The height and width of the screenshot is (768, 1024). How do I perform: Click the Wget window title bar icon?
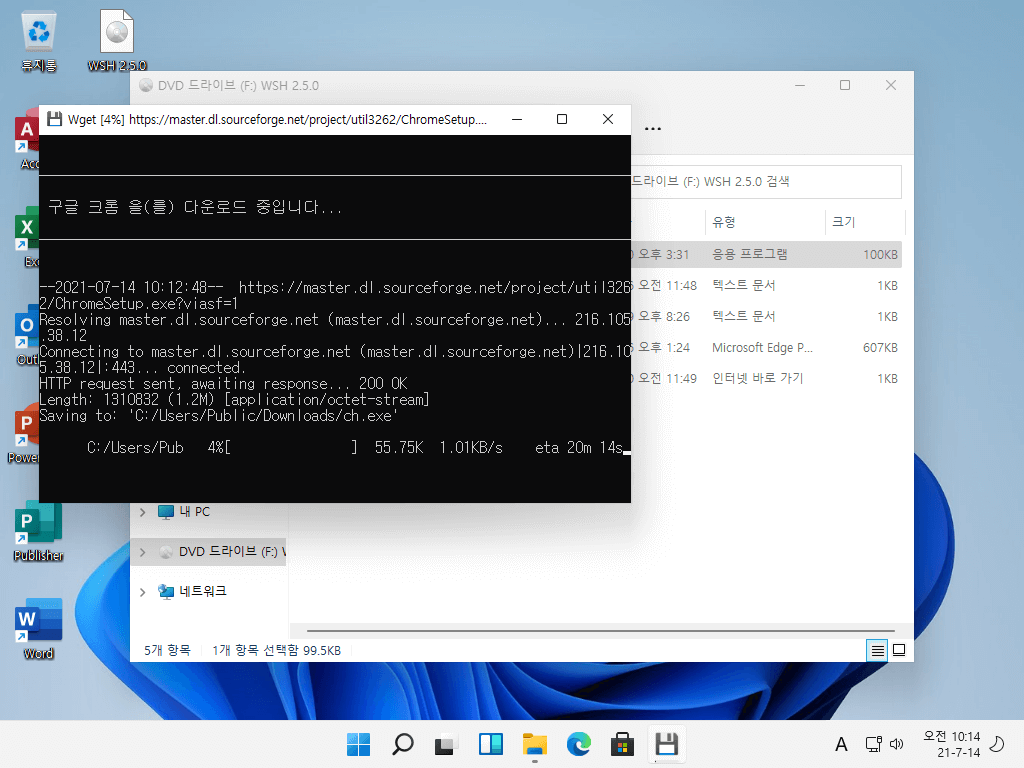[55, 119]
